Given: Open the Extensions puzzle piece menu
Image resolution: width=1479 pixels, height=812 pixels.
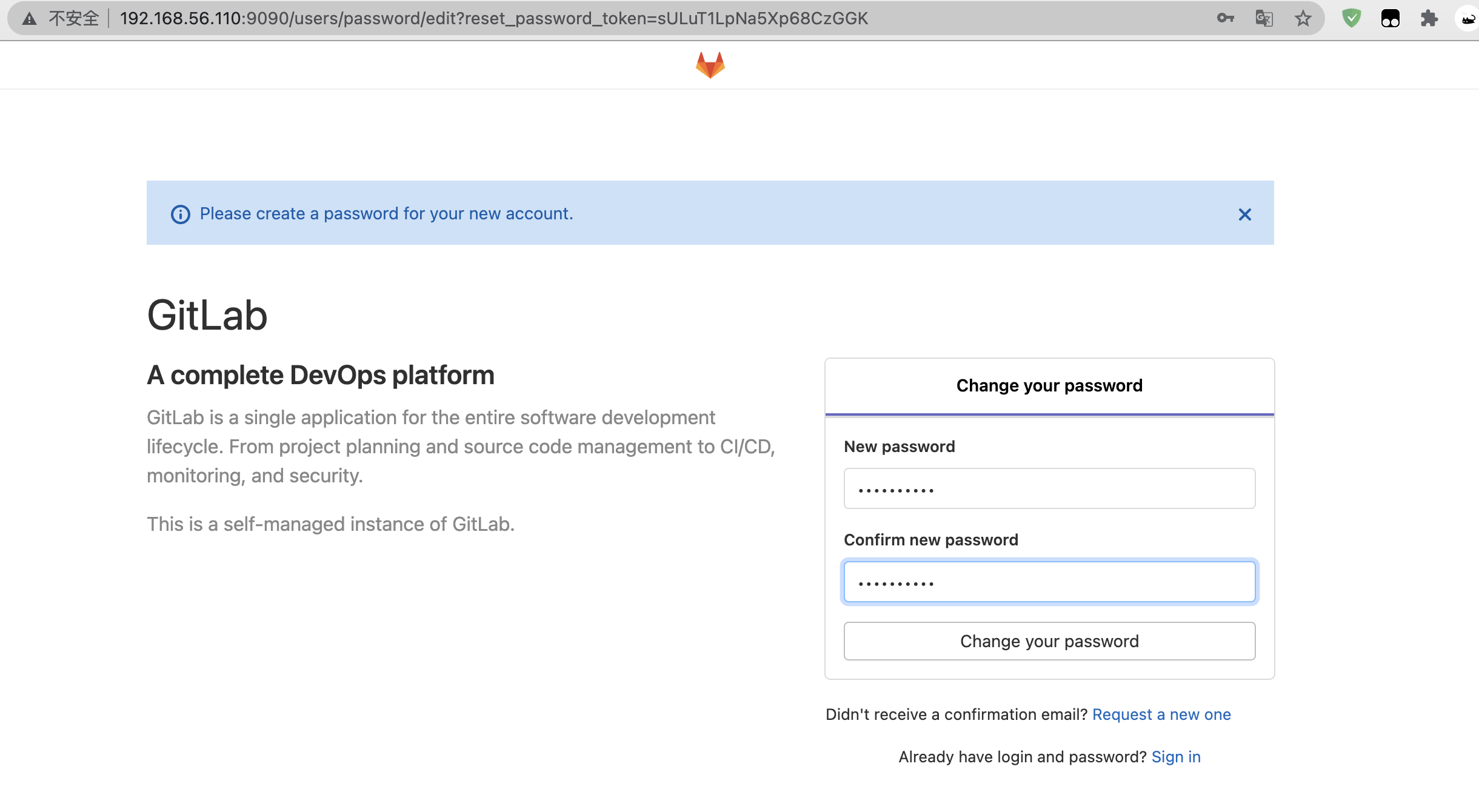Looking at the screenshot, I should tap(1429, 18).
